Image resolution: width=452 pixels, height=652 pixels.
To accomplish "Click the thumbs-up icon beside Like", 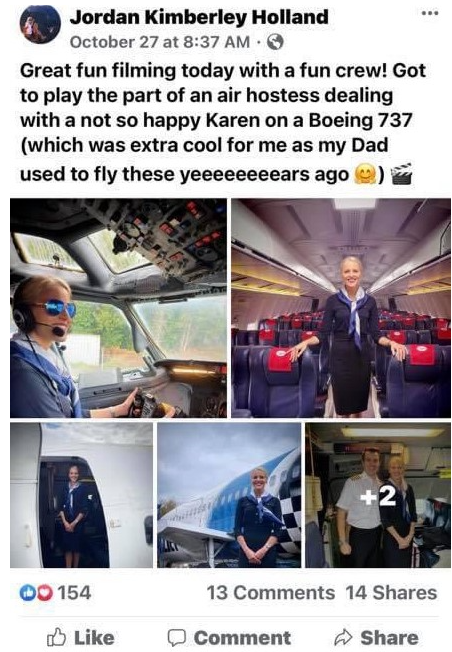I will [56, 637].
